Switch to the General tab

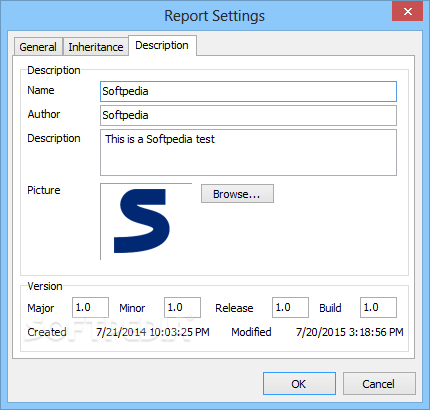38,47
